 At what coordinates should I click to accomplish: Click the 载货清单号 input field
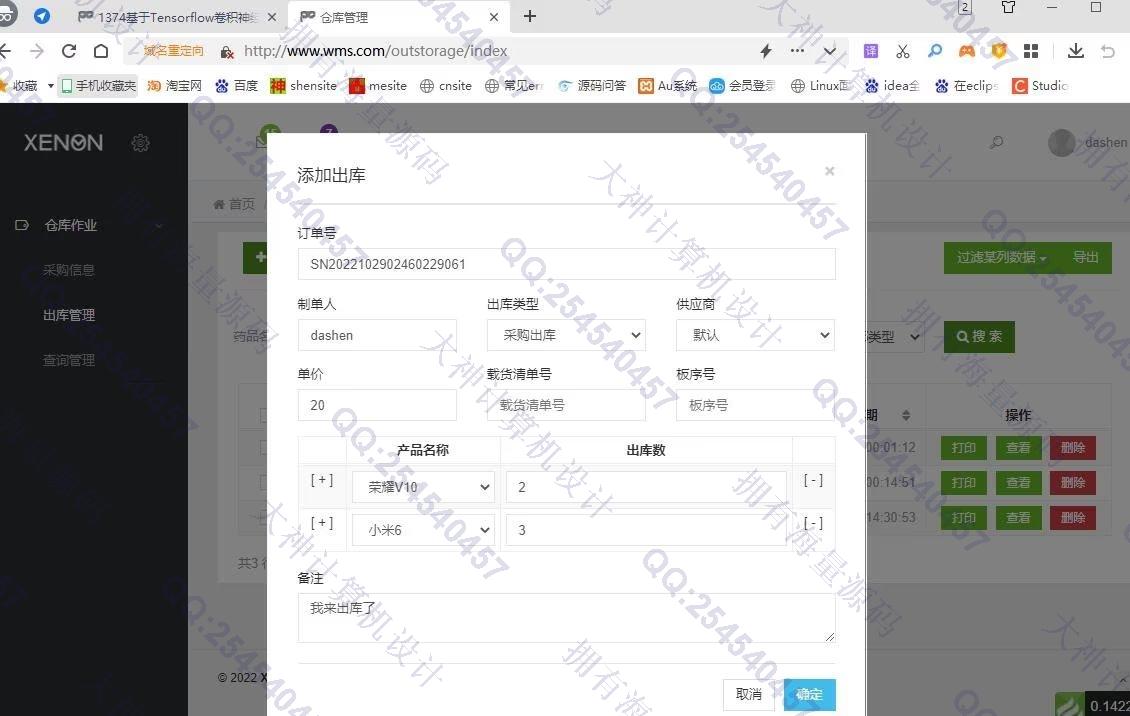coord(566,405)
